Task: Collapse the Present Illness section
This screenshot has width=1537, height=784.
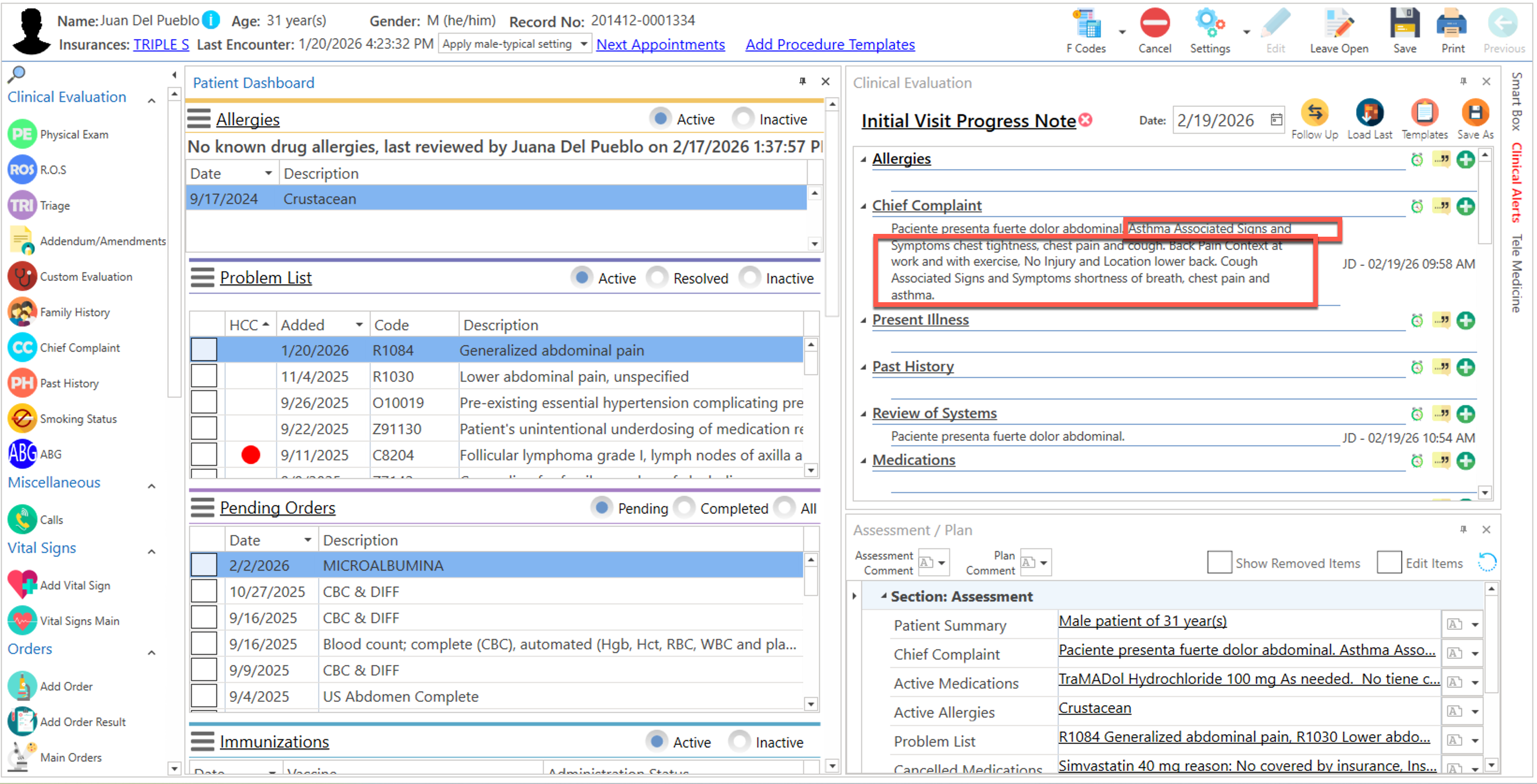Action: (863, 320)
